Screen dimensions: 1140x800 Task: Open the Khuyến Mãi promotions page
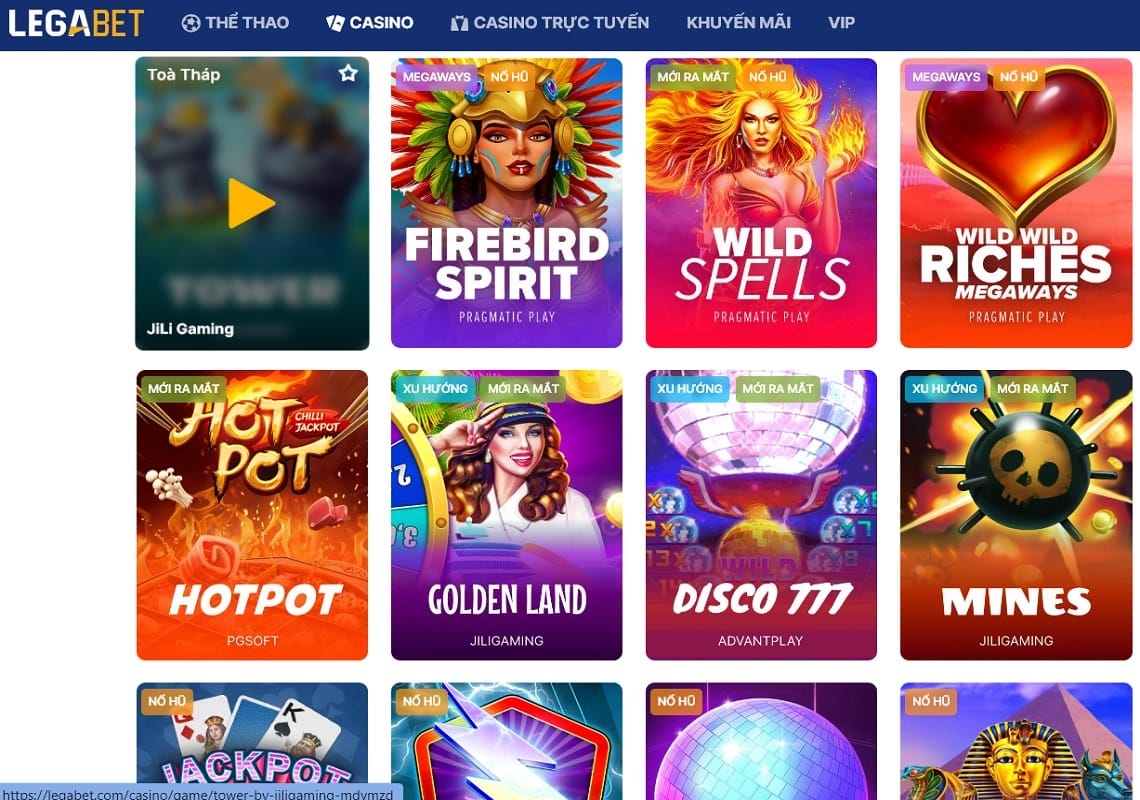pos(739,23)
